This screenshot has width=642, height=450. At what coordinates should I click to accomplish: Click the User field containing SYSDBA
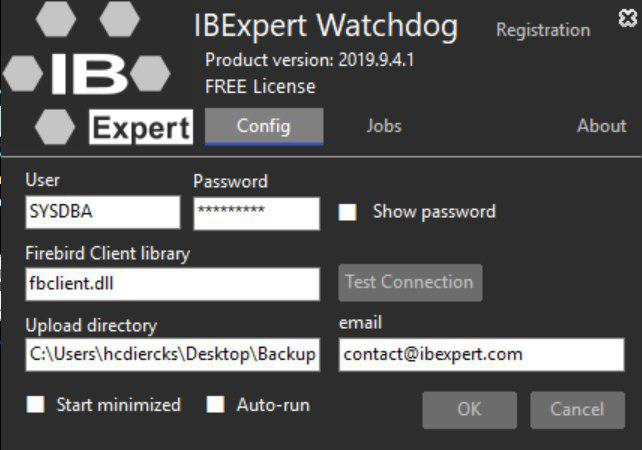click(x=103, y=212)
